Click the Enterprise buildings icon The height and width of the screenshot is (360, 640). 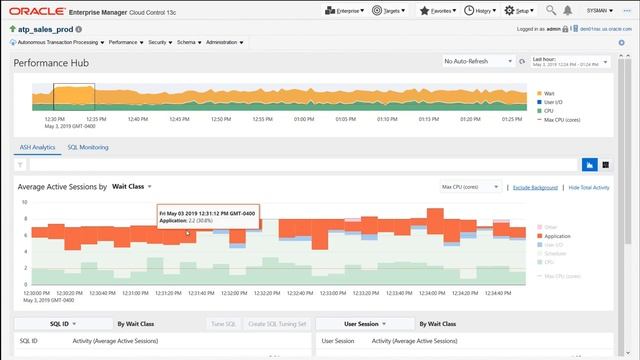(330, 11)
